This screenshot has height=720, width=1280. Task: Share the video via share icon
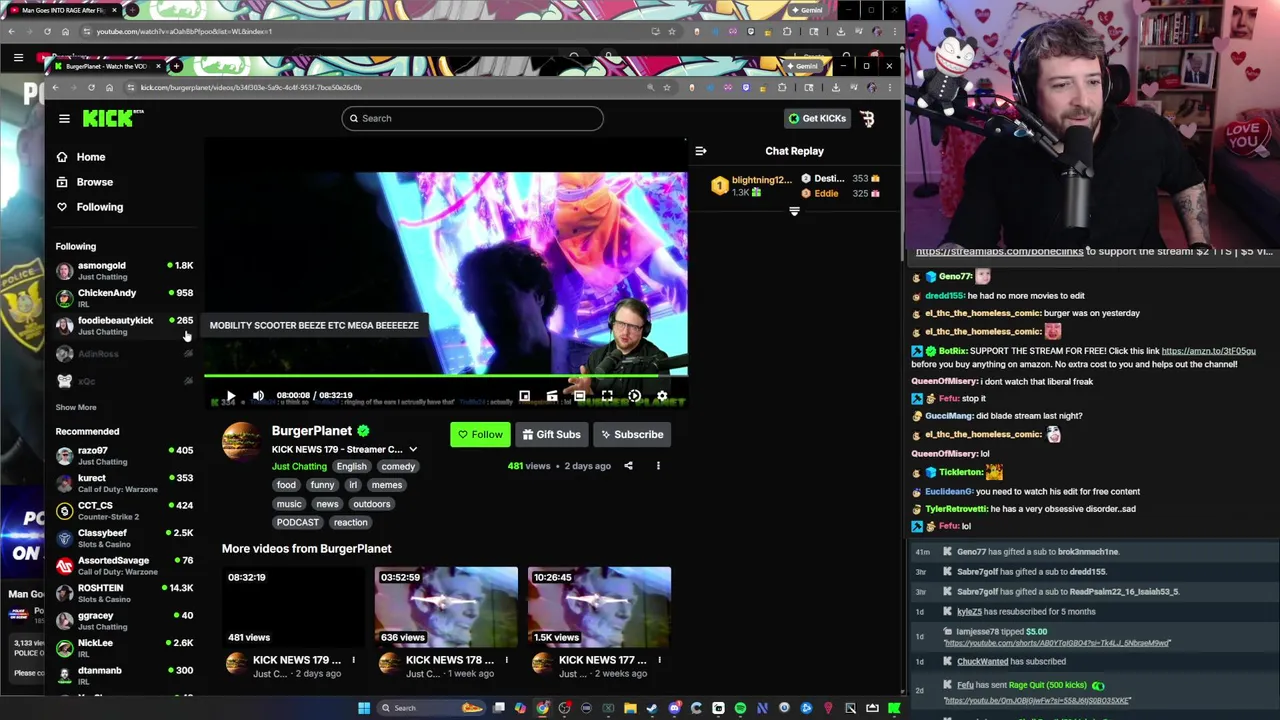click(628, 466)
